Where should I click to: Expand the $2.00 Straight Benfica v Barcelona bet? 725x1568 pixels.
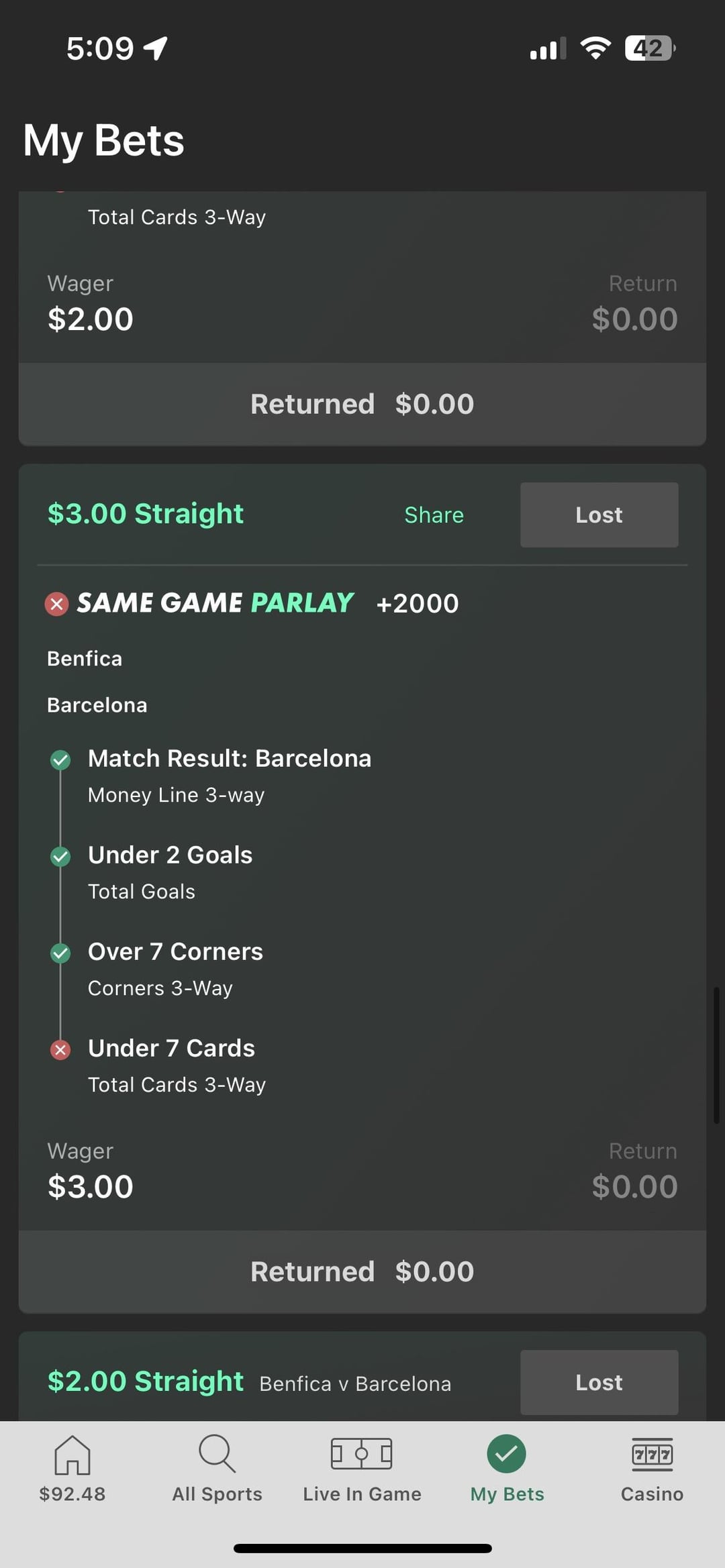click(x=146, y=1381)
